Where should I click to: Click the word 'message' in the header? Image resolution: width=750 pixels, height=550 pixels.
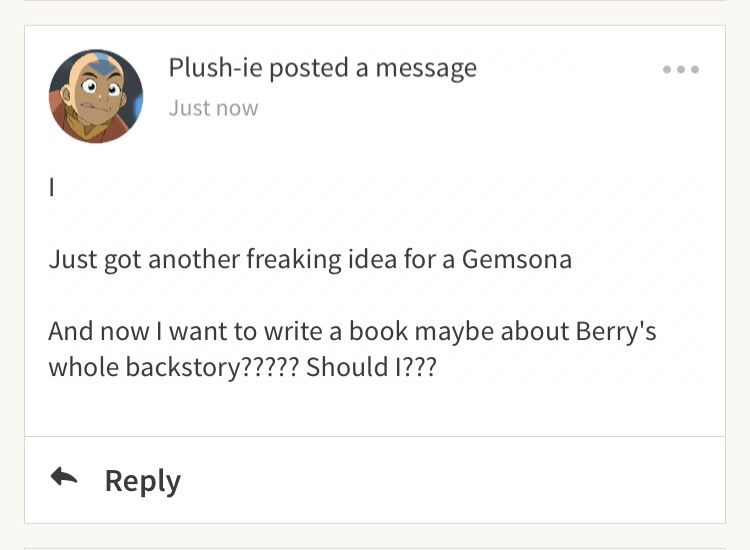coord(426,69)
